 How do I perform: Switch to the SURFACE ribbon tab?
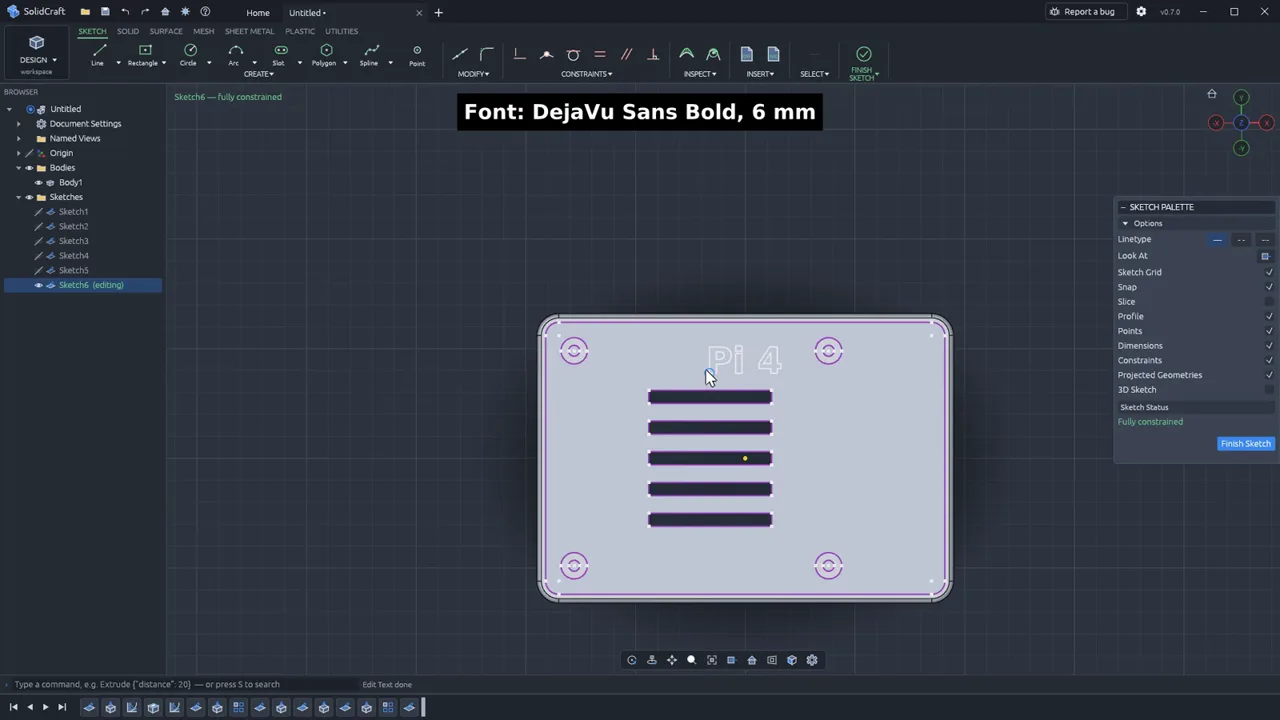click(166, 31)
